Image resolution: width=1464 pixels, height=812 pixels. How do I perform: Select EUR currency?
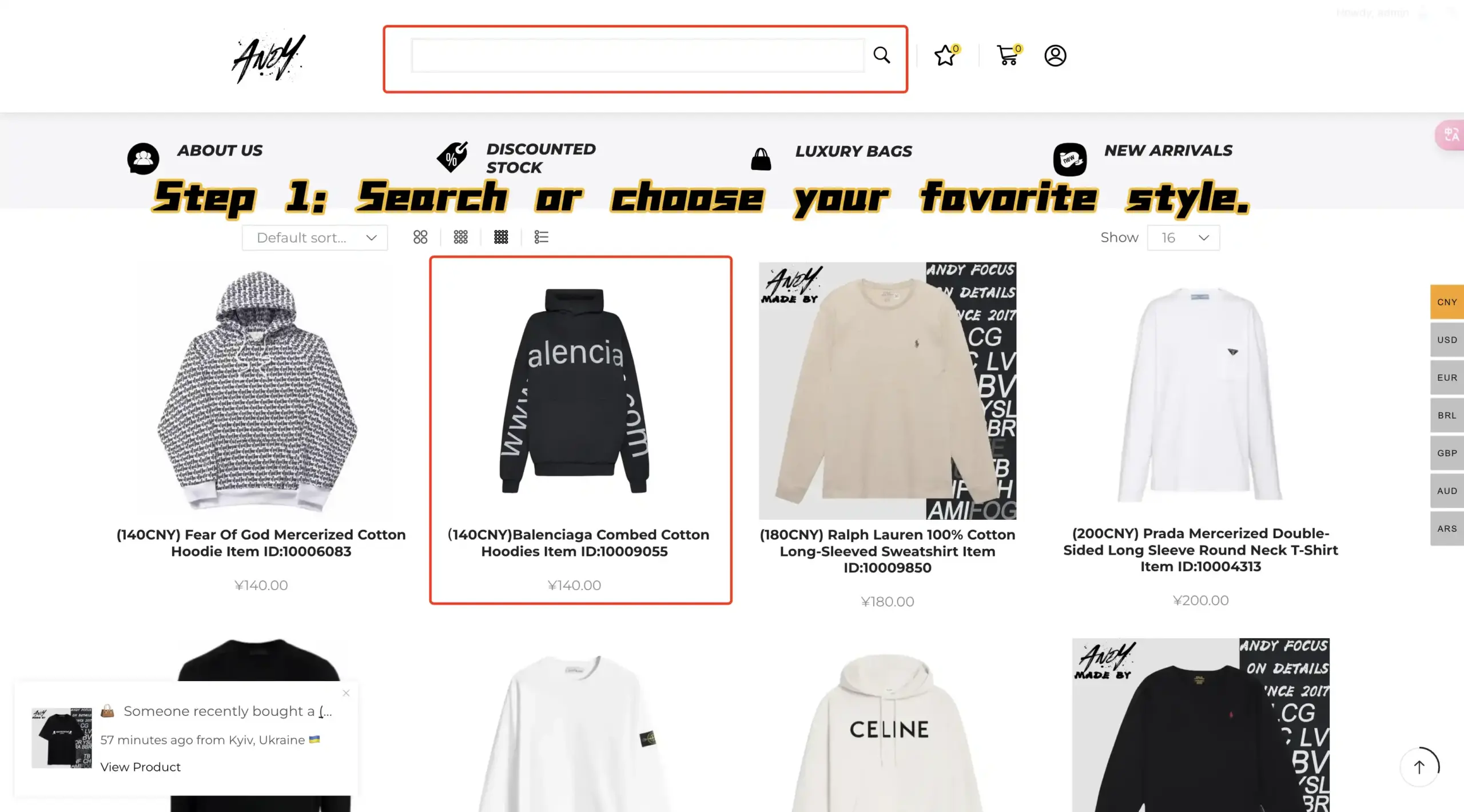click(x=1447, y=377)
